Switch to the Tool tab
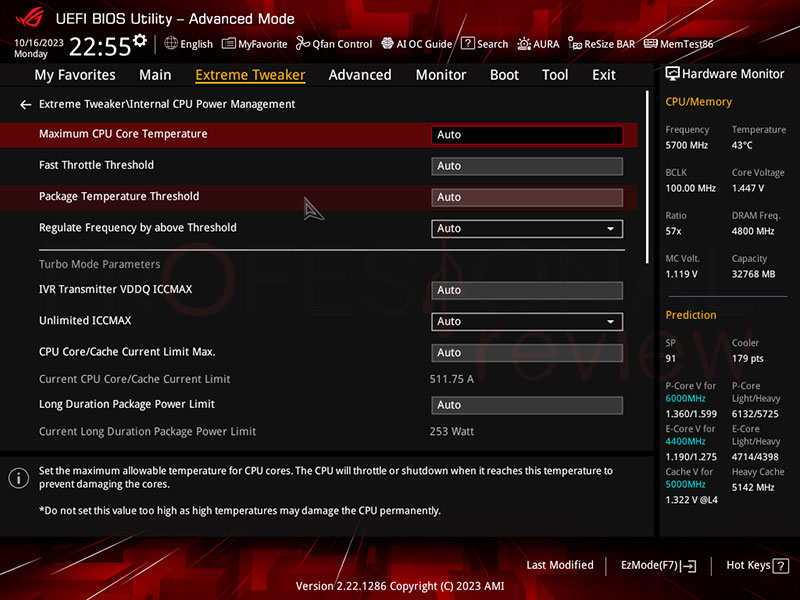 pyautogui.click(x=555, y=75)
